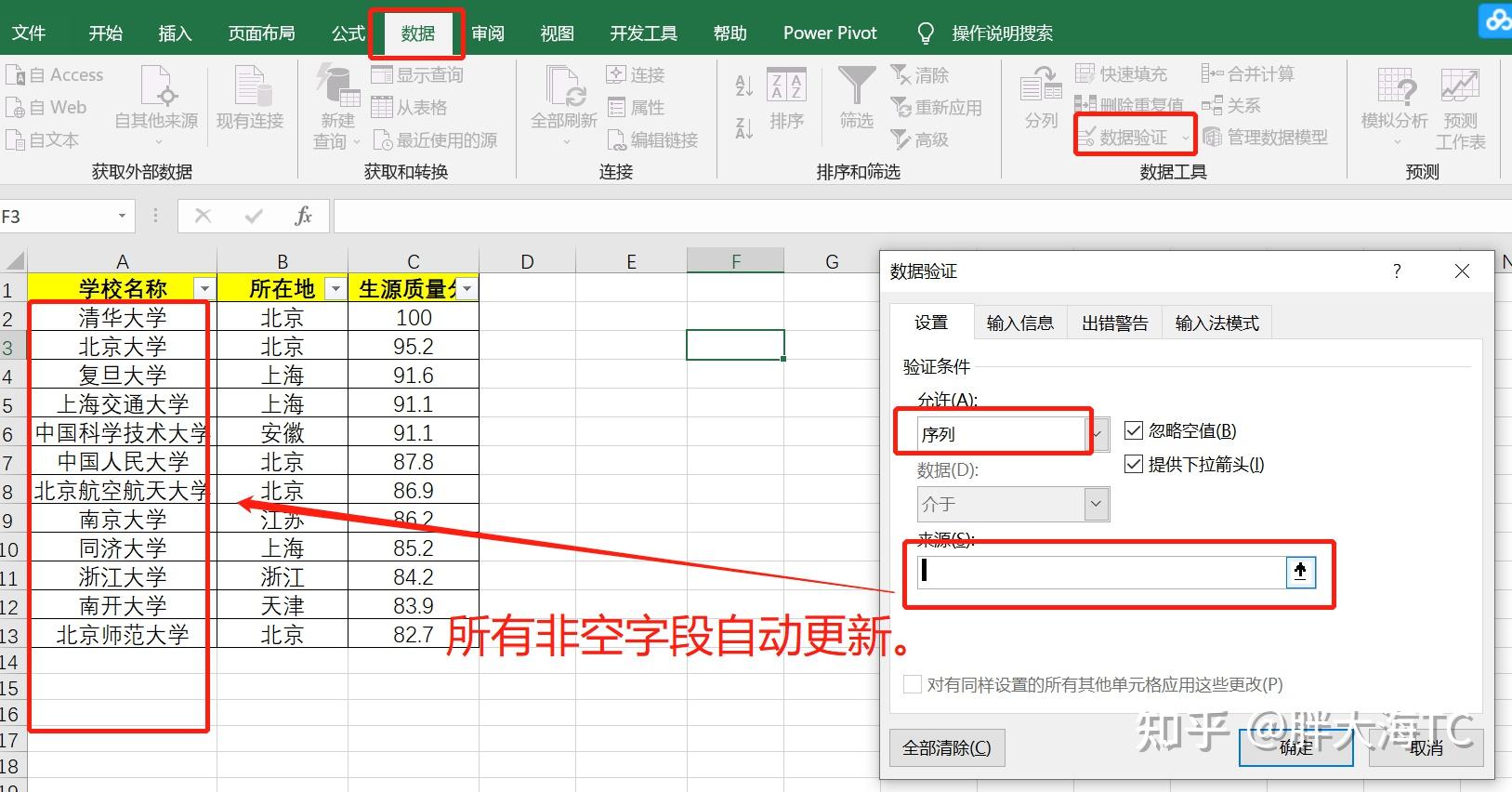Expand the 允许 序列 dropdown list
The width and height of the screenshot is (1512, 792).
pyautogui.click(x=1098, y=434)
